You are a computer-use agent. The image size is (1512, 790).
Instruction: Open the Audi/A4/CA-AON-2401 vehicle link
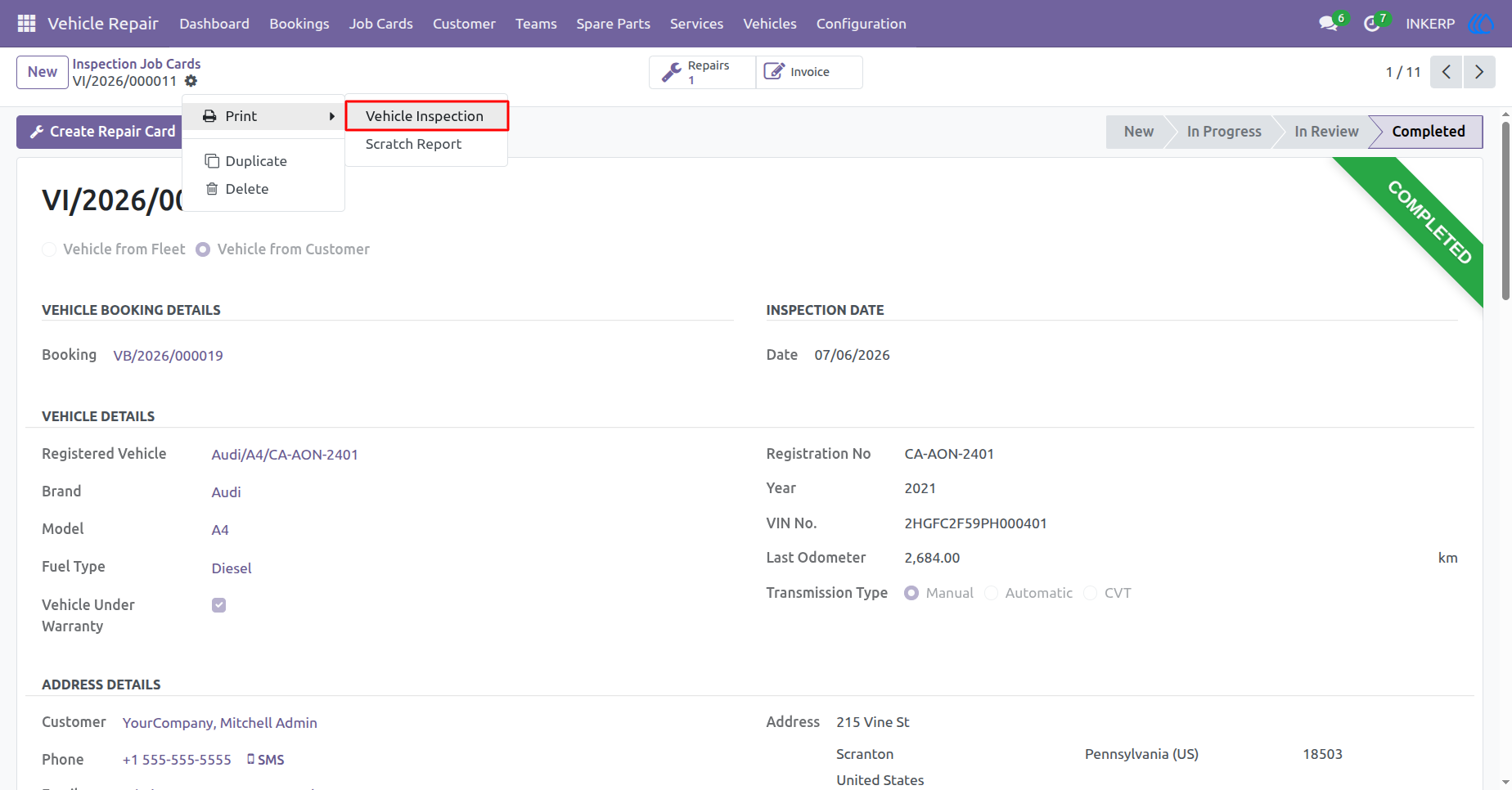(x=285, y=455)
